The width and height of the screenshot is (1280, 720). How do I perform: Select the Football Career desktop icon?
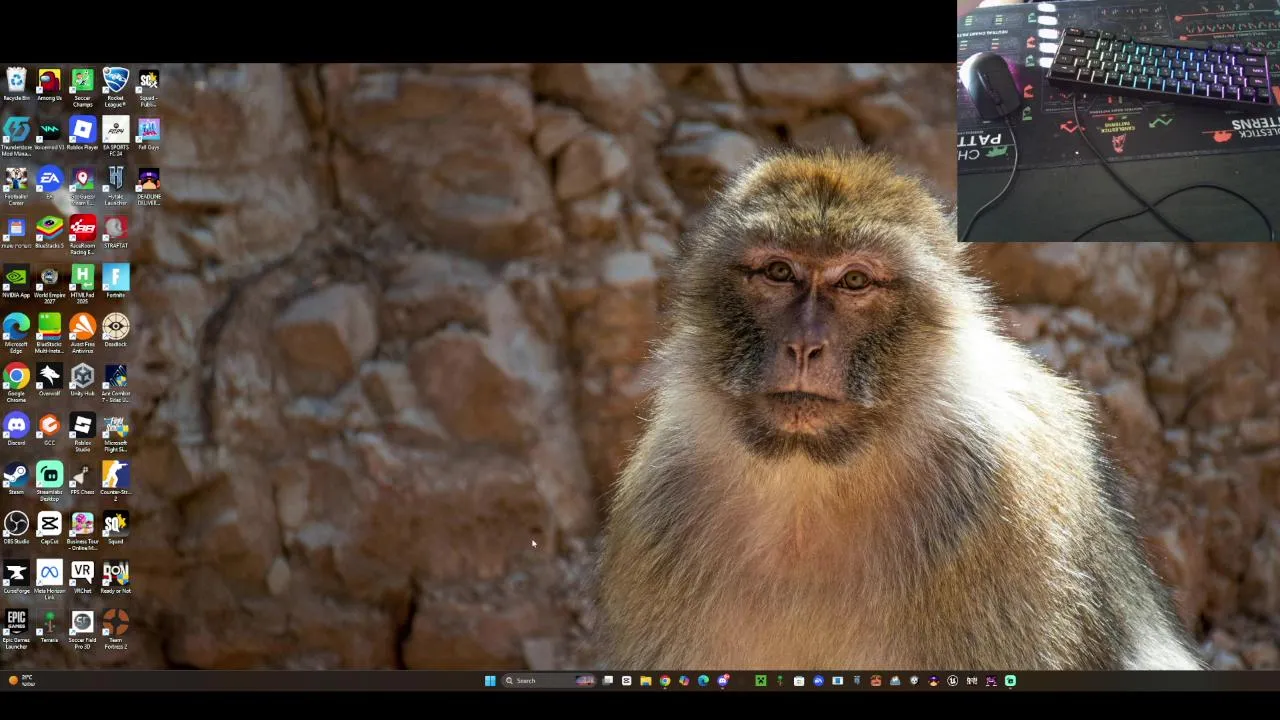[x=16, y=186]
